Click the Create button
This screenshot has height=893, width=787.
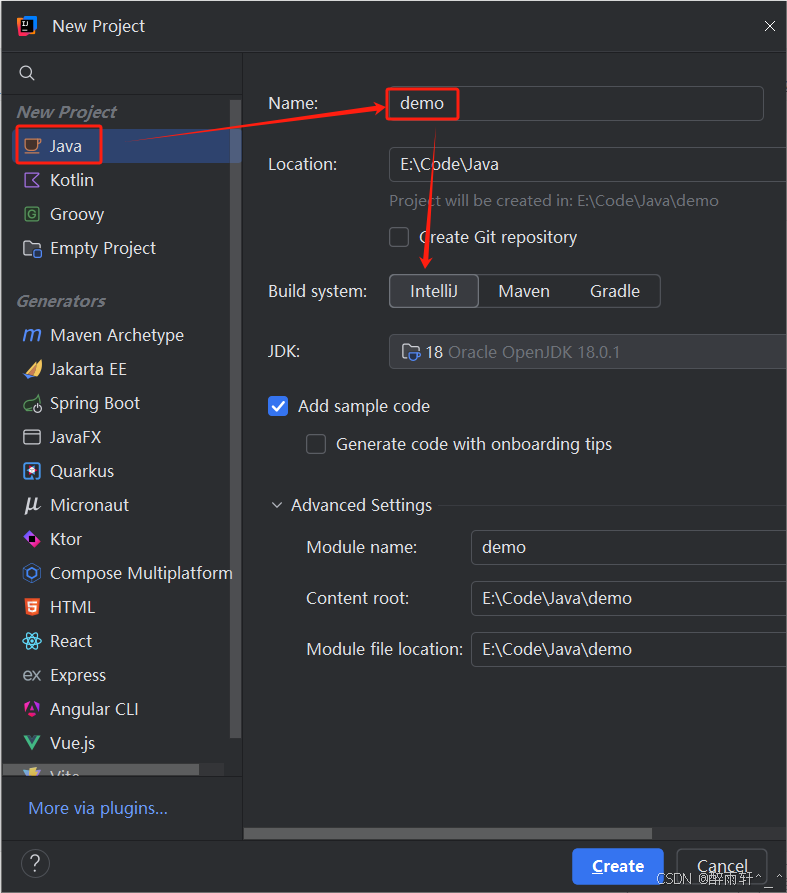618,866
